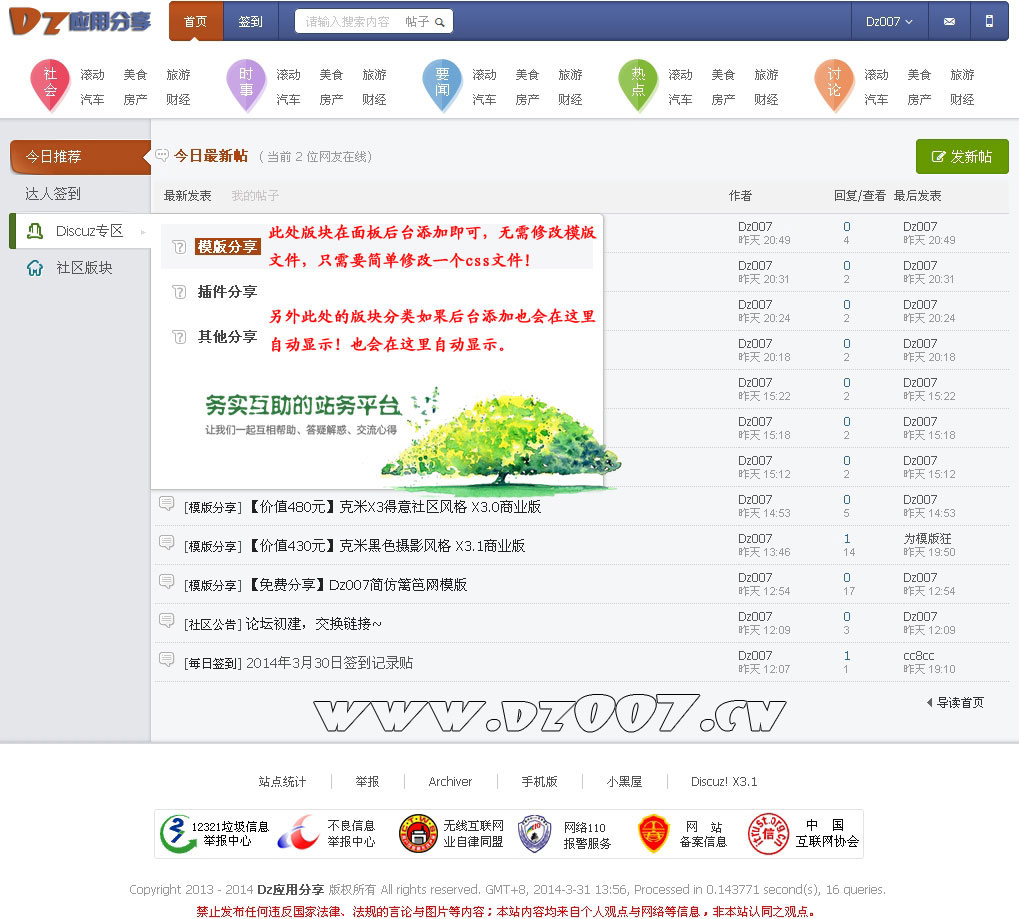
Task: Click 美食 under the 要闻 section
Action: (x=527, y=75)
